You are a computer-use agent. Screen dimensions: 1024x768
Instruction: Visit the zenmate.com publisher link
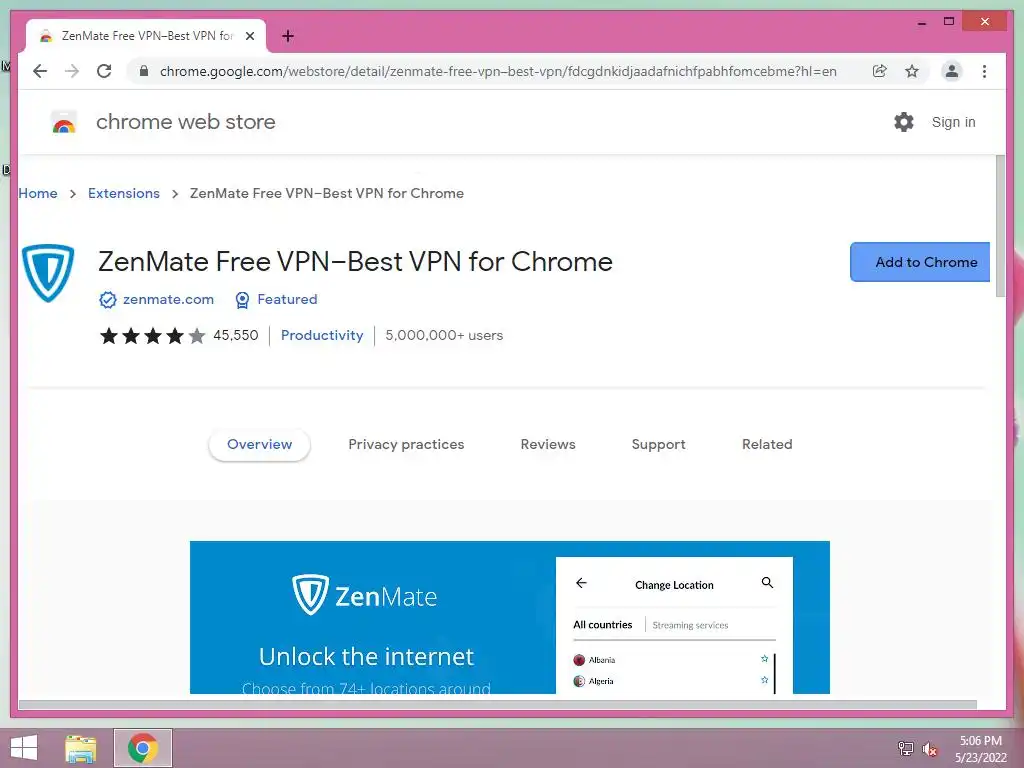pos(168,299)
